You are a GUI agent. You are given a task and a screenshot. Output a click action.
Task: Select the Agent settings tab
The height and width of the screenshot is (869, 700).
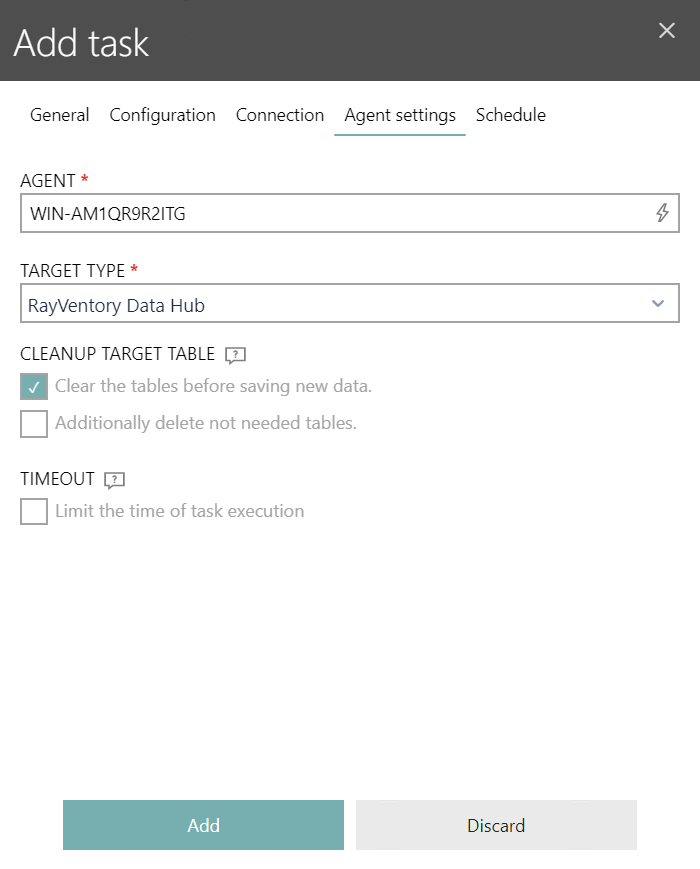tap(400, 115)
